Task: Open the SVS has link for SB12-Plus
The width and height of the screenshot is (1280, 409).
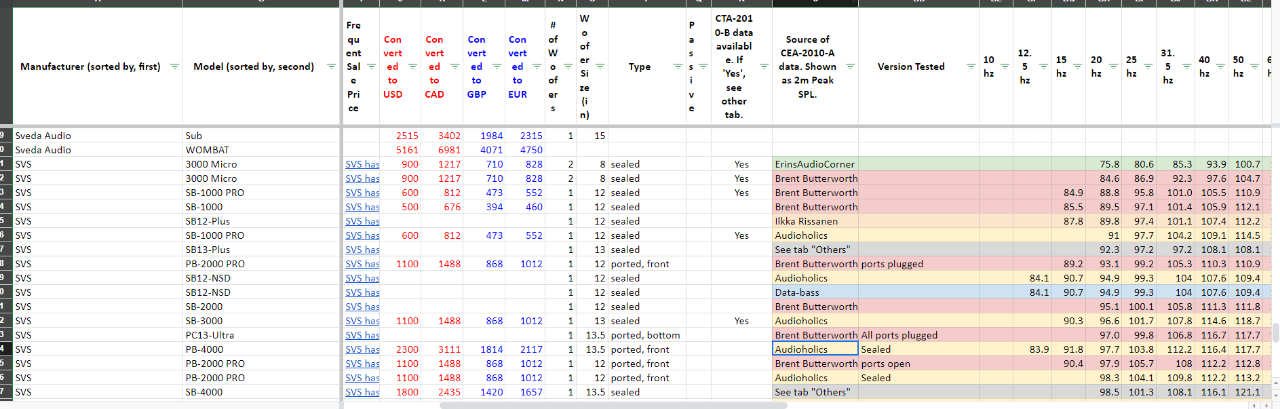Action: click(362, 220)
